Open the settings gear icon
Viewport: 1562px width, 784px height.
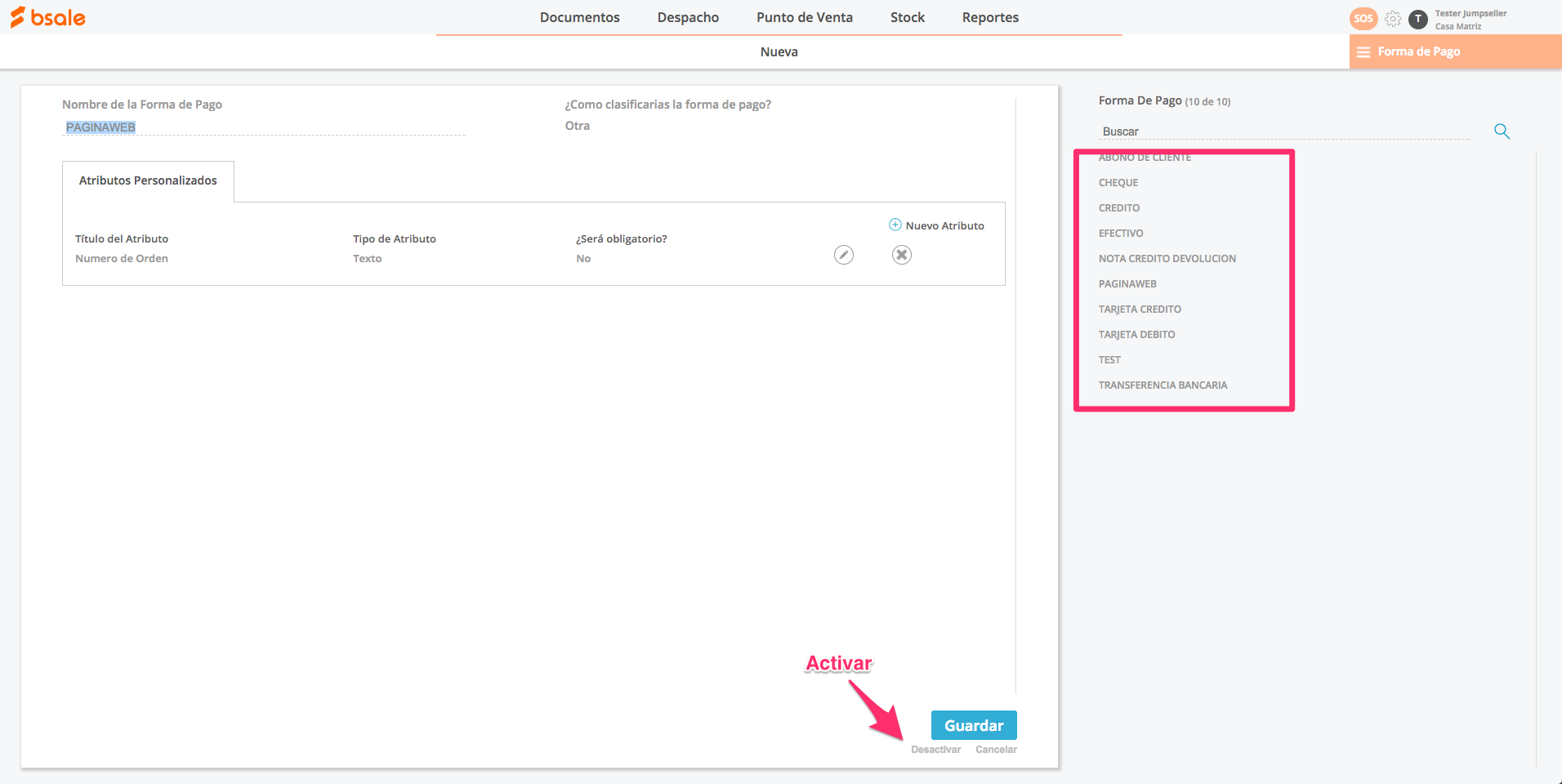[1393, 18]
